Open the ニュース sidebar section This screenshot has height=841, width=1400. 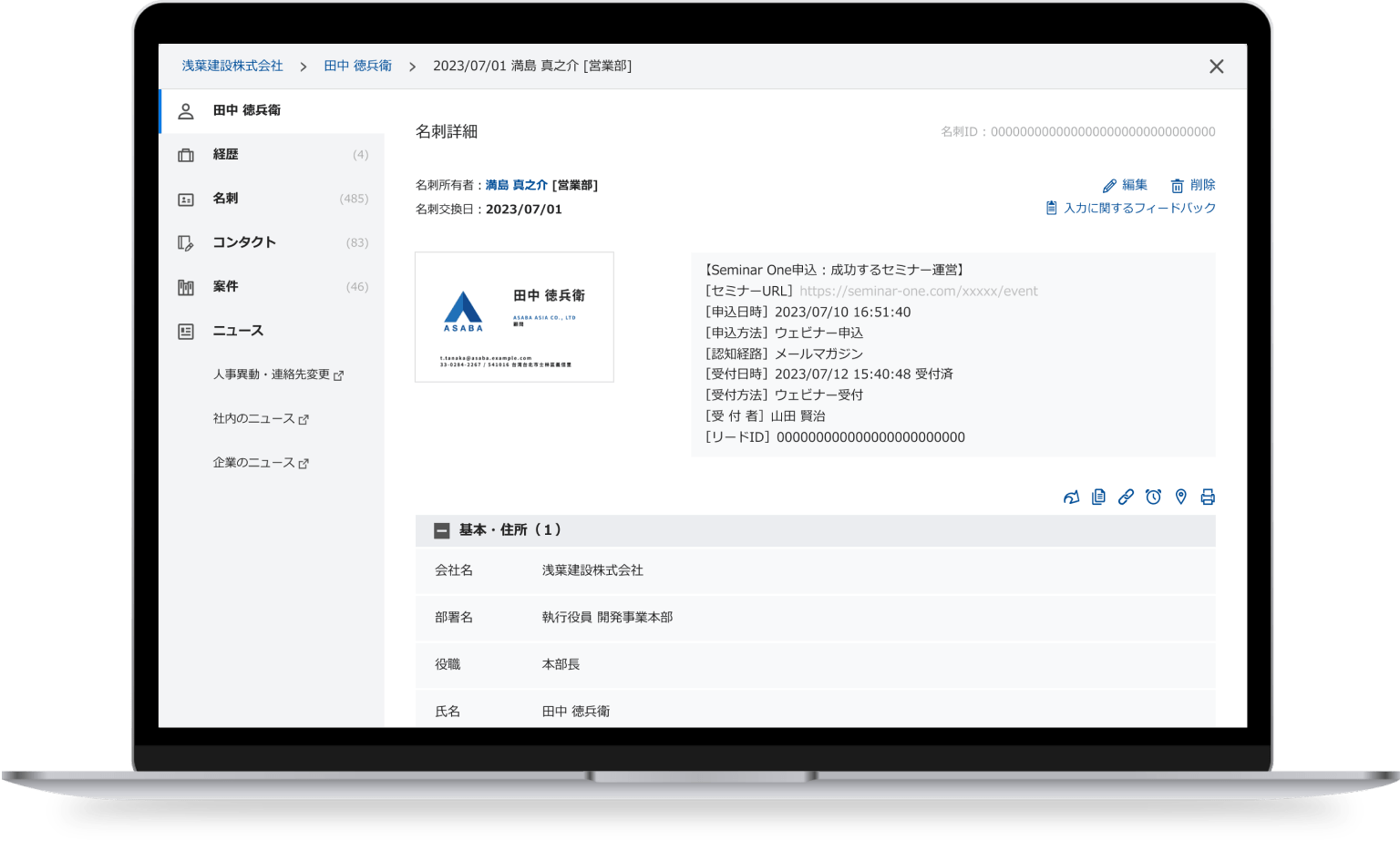(272, 331)
